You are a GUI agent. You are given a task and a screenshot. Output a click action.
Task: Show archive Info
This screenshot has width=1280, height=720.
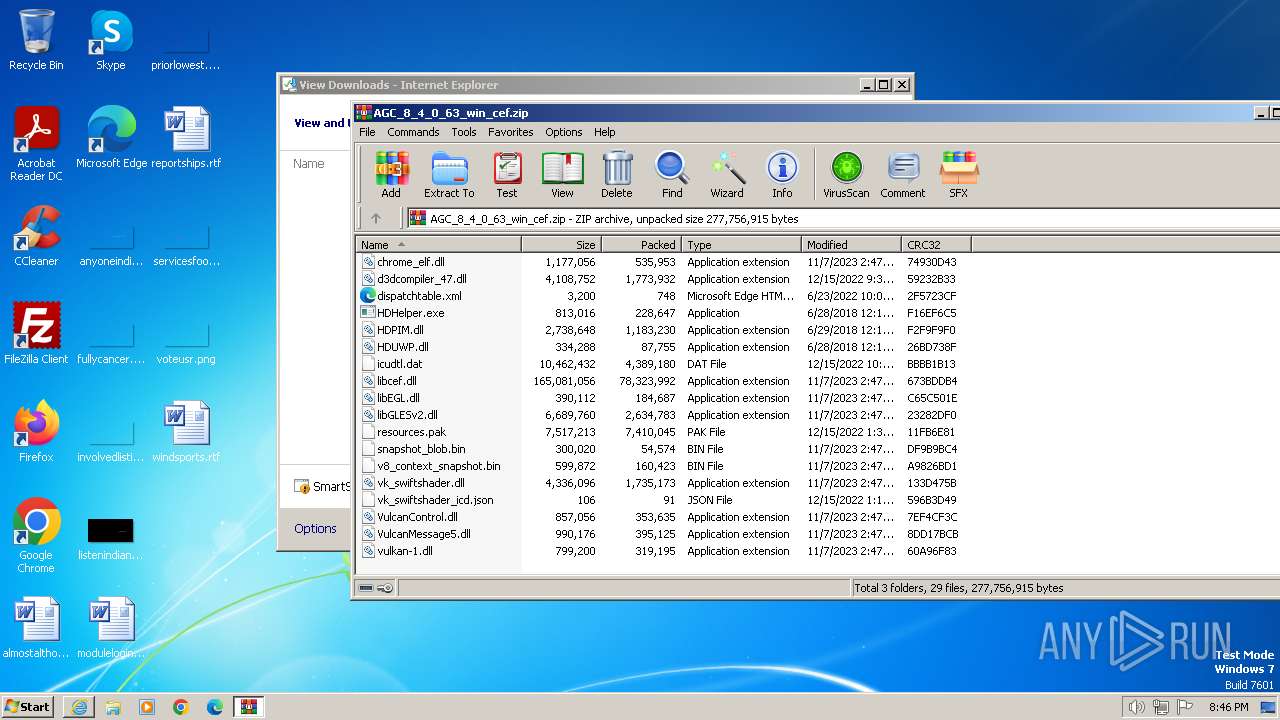coord(782,174)
